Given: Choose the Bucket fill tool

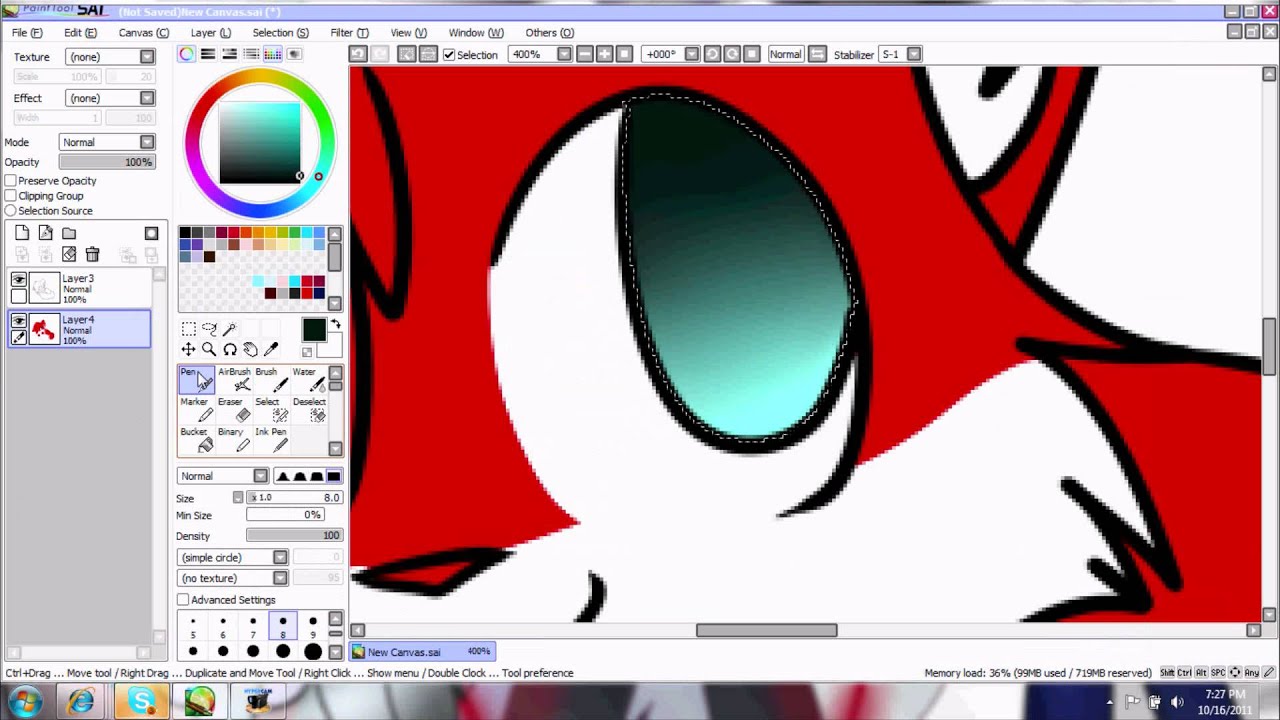Looking at the screenshot, I should (198, 439).
